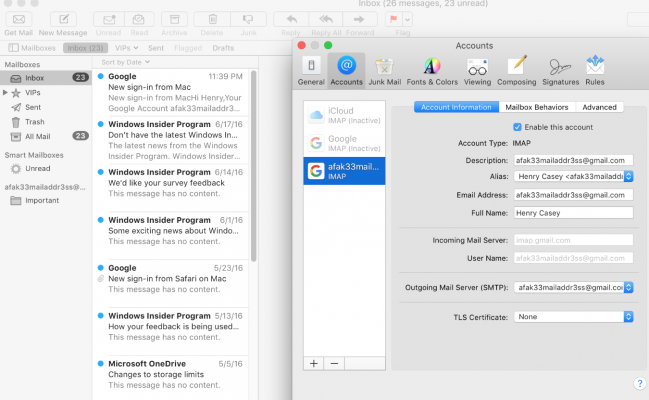Open Windows Insider message dated 6/17/16
Screen dimensions: 649x400
[171, 140]
